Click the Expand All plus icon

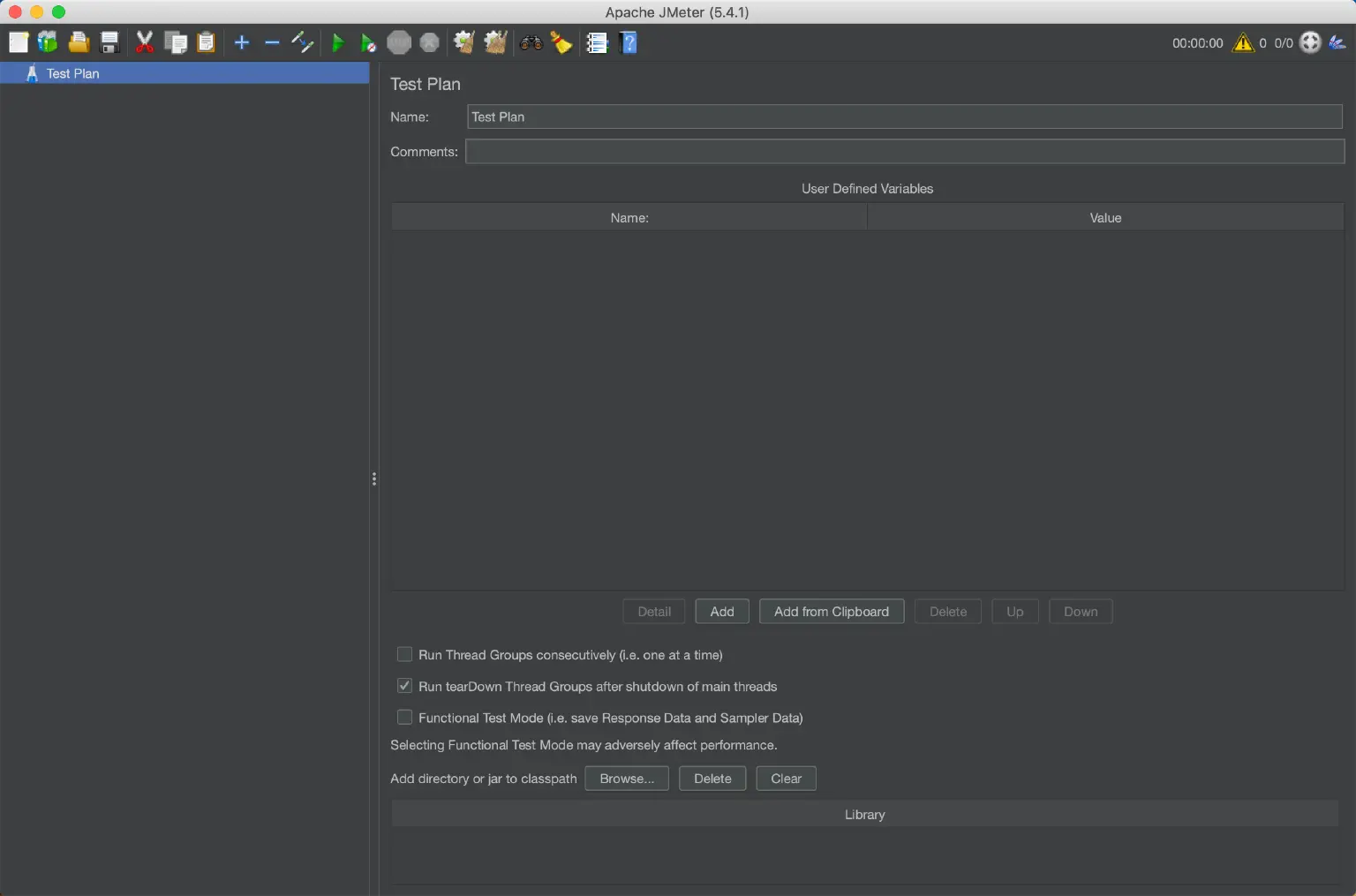[242, 42]
